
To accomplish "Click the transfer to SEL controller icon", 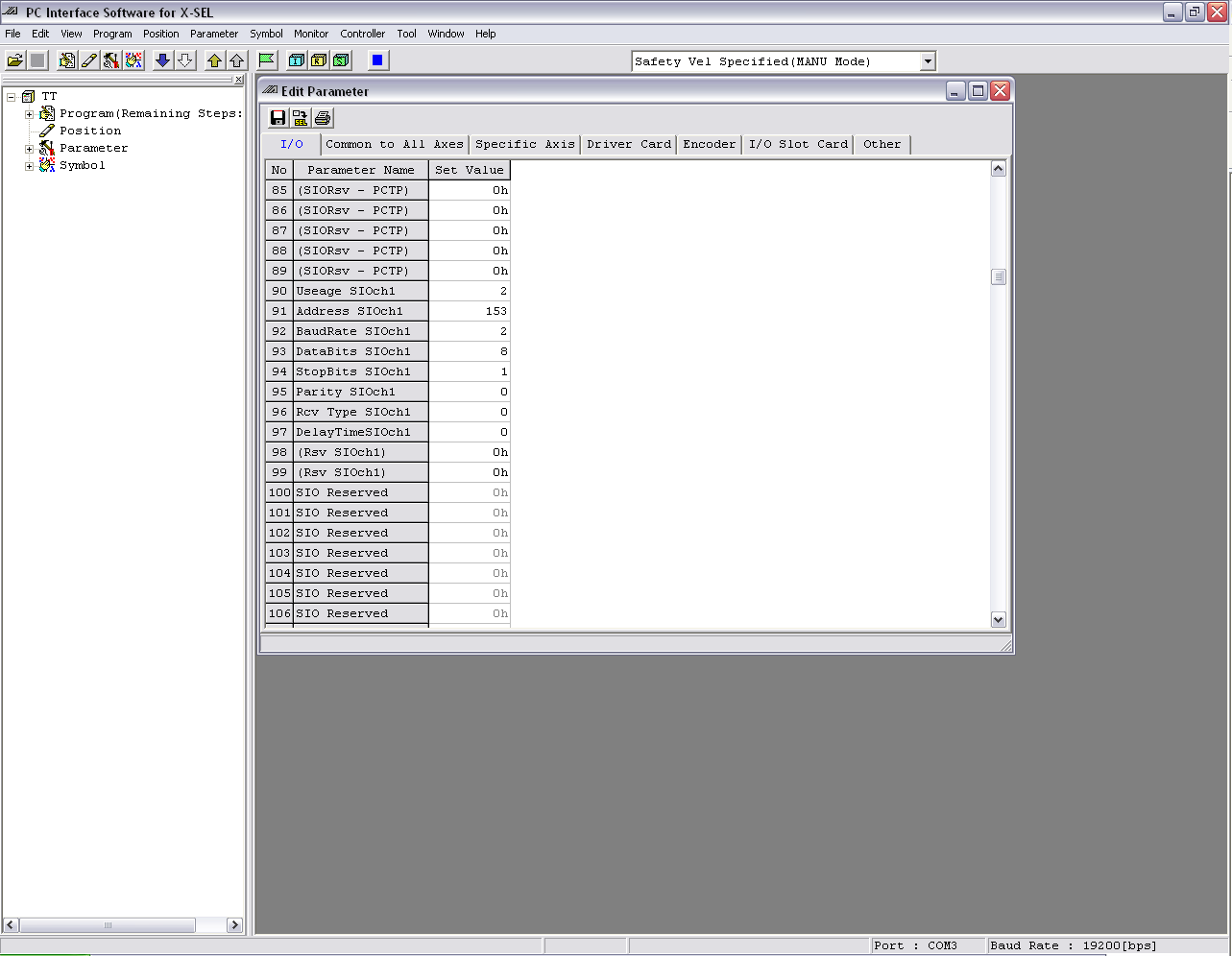I will tap(301, 118).
